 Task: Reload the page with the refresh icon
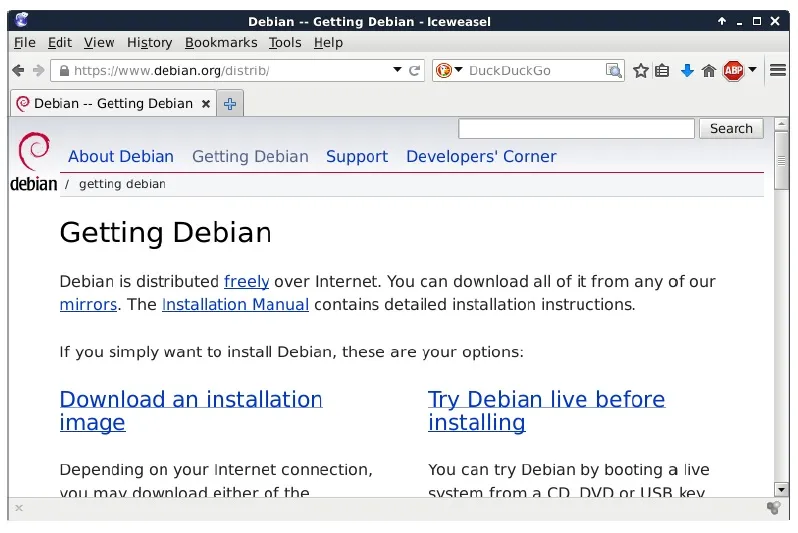(x=414, y=70)
